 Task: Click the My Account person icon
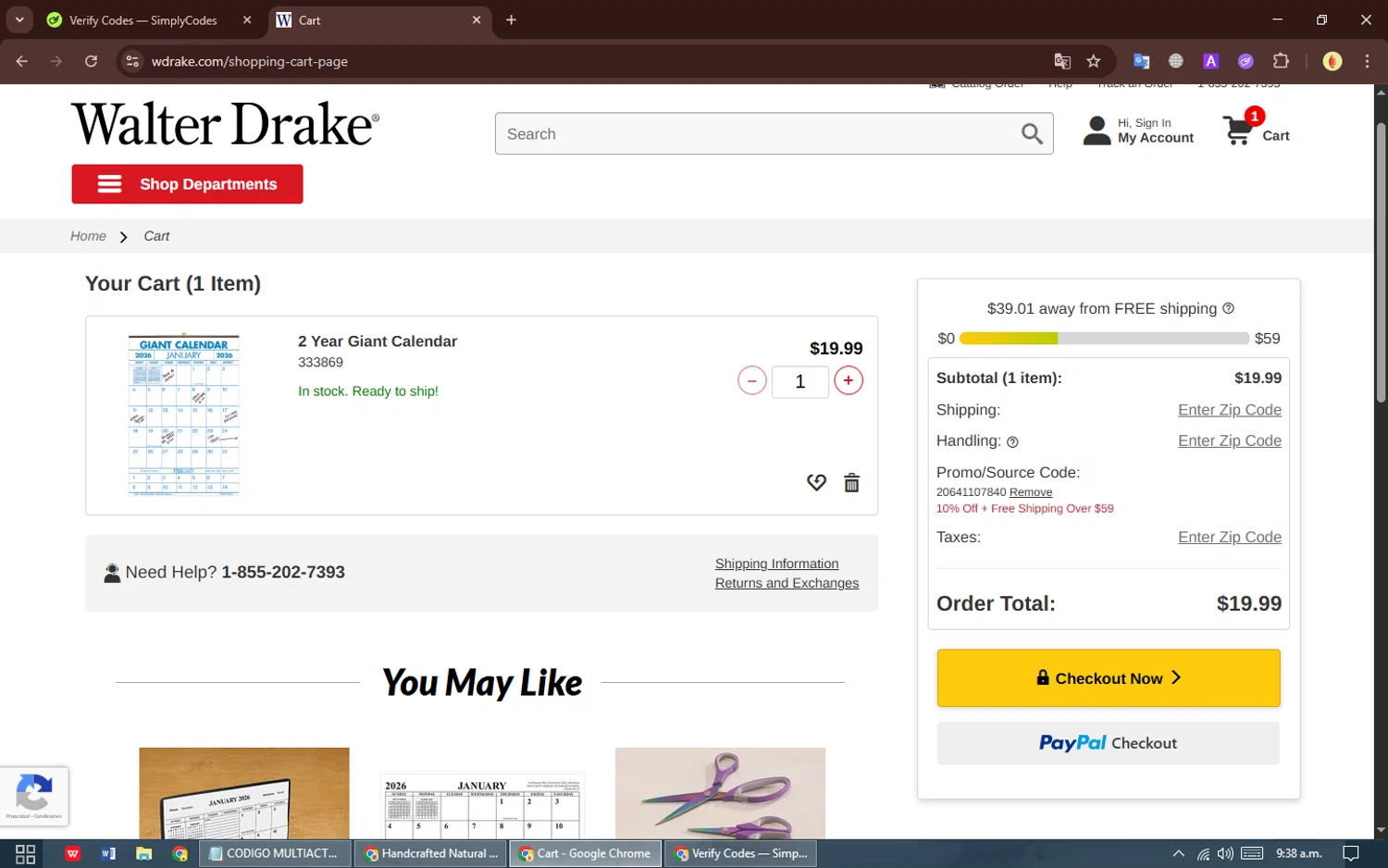[x=1097, y=130]
